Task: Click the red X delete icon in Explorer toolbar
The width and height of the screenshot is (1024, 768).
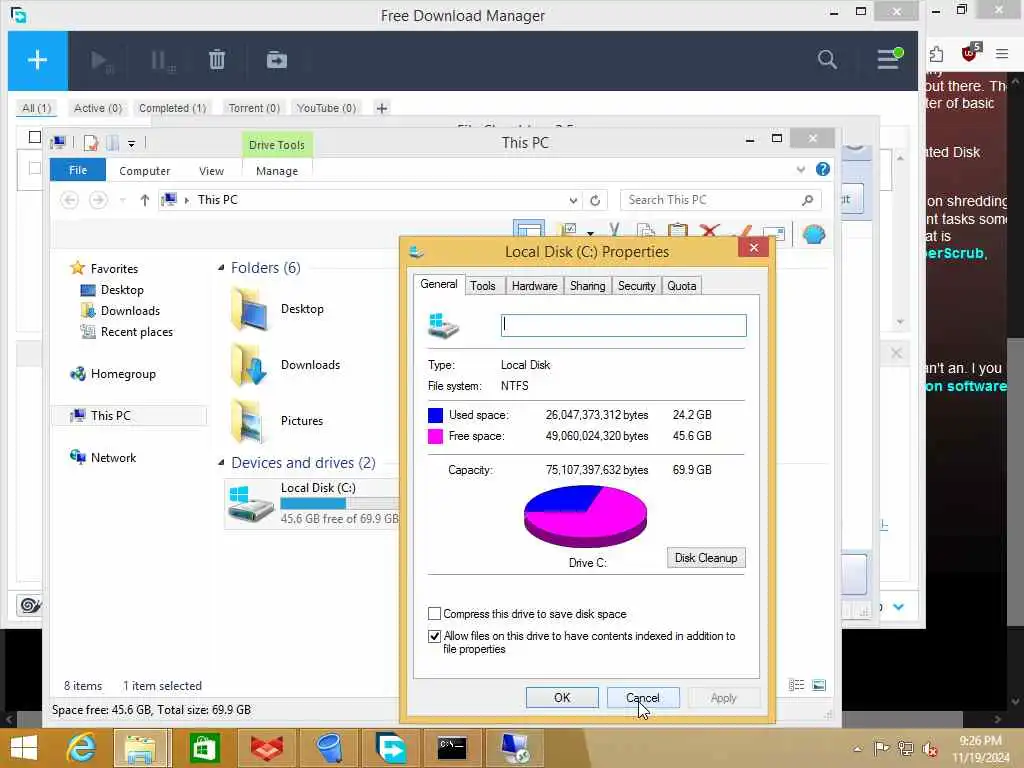Action: coord(710,231)
